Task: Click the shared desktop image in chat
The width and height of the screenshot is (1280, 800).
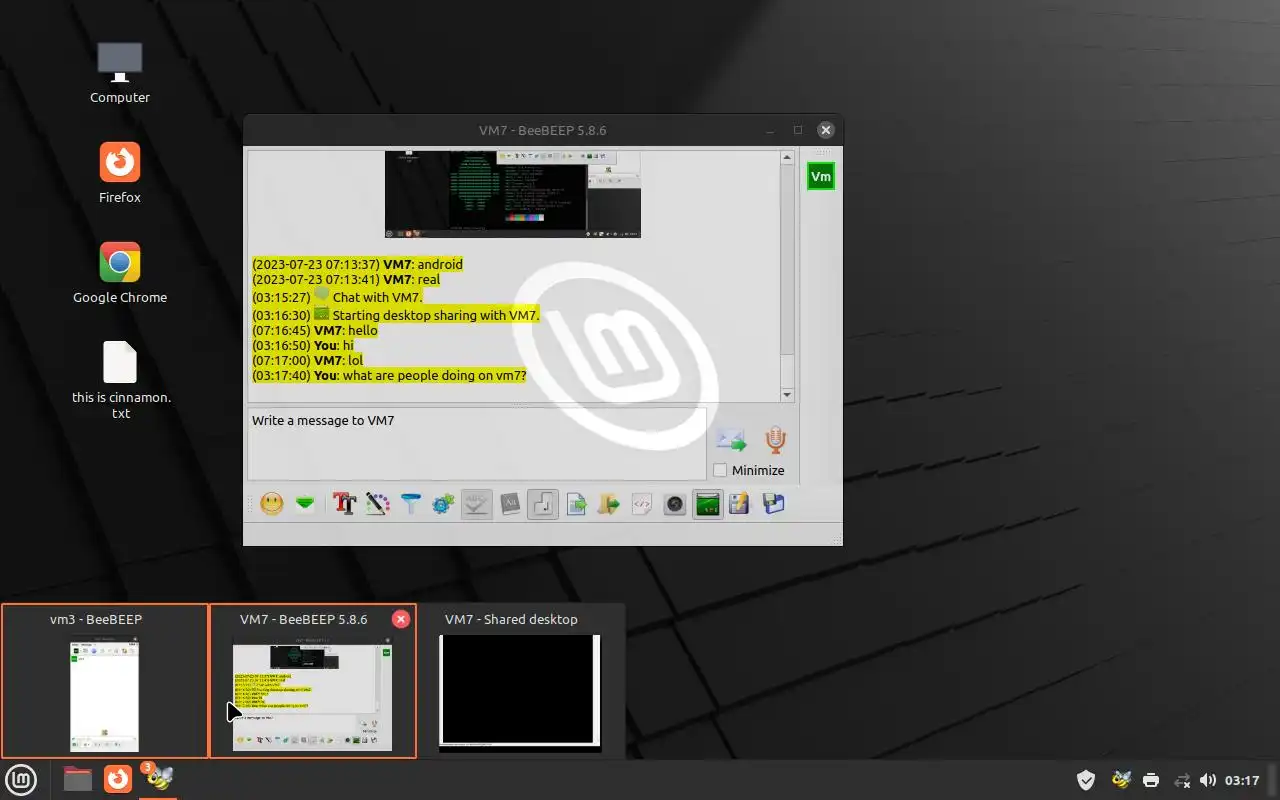Action: pyautogui.click(x=513, y=194)
